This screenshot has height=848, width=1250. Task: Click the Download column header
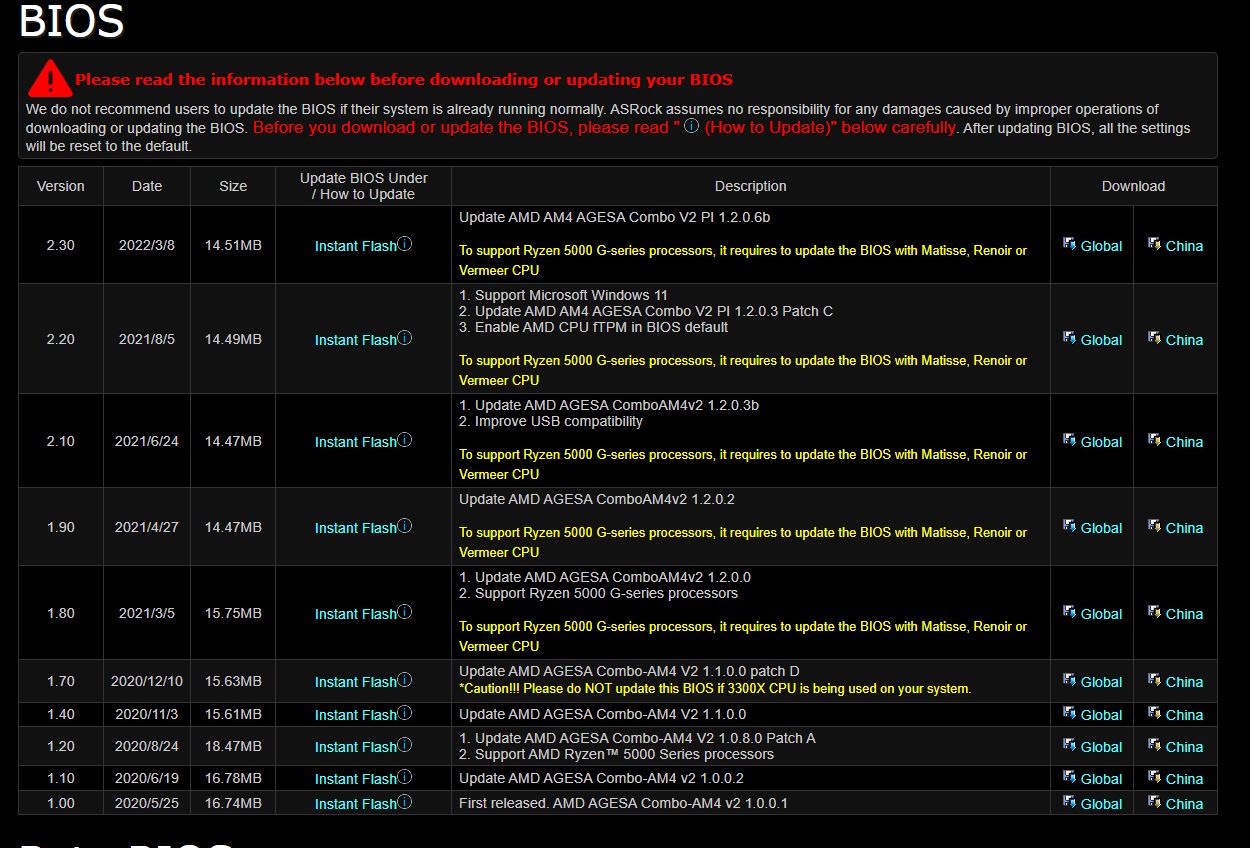1133,186
